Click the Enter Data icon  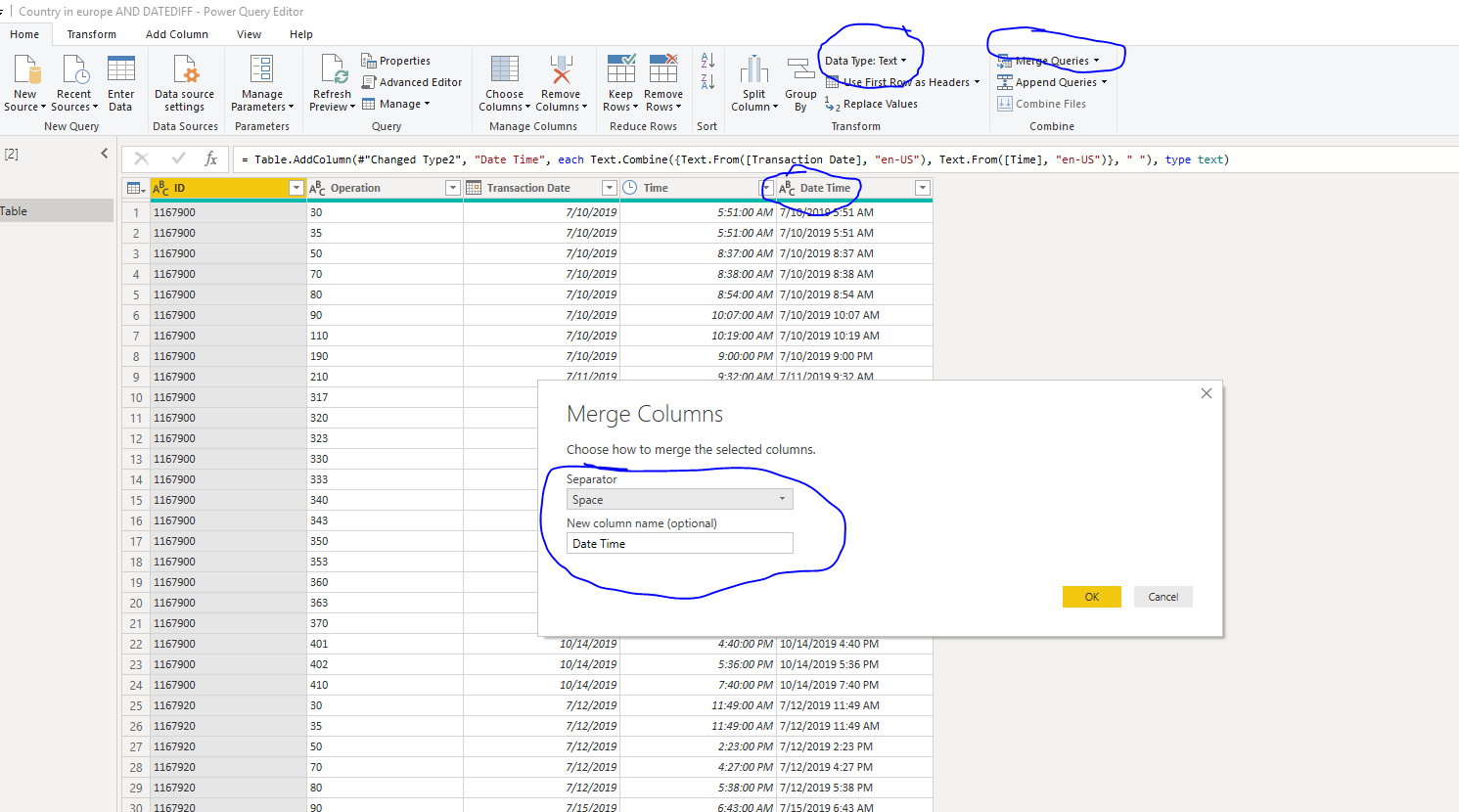[x=121, y=70]
